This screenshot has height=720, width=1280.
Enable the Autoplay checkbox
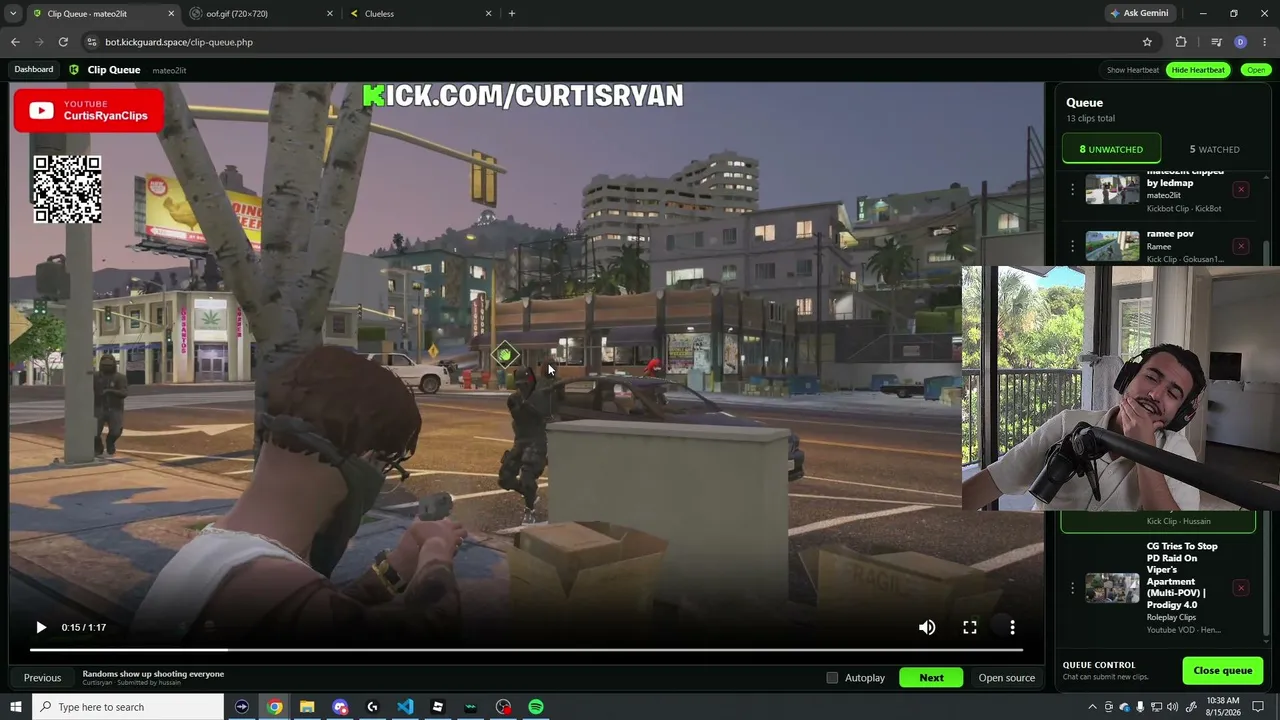point(832,678)
